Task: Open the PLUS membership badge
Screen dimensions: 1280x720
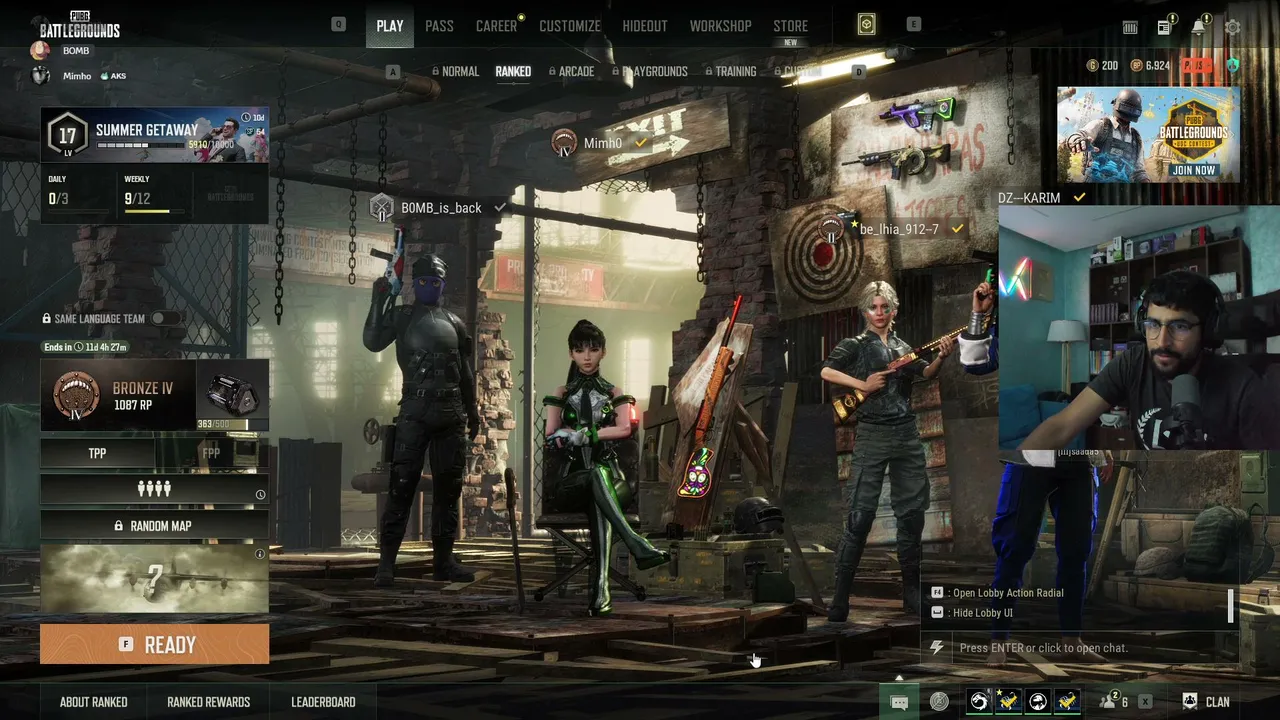Action: click(1198, 66)
